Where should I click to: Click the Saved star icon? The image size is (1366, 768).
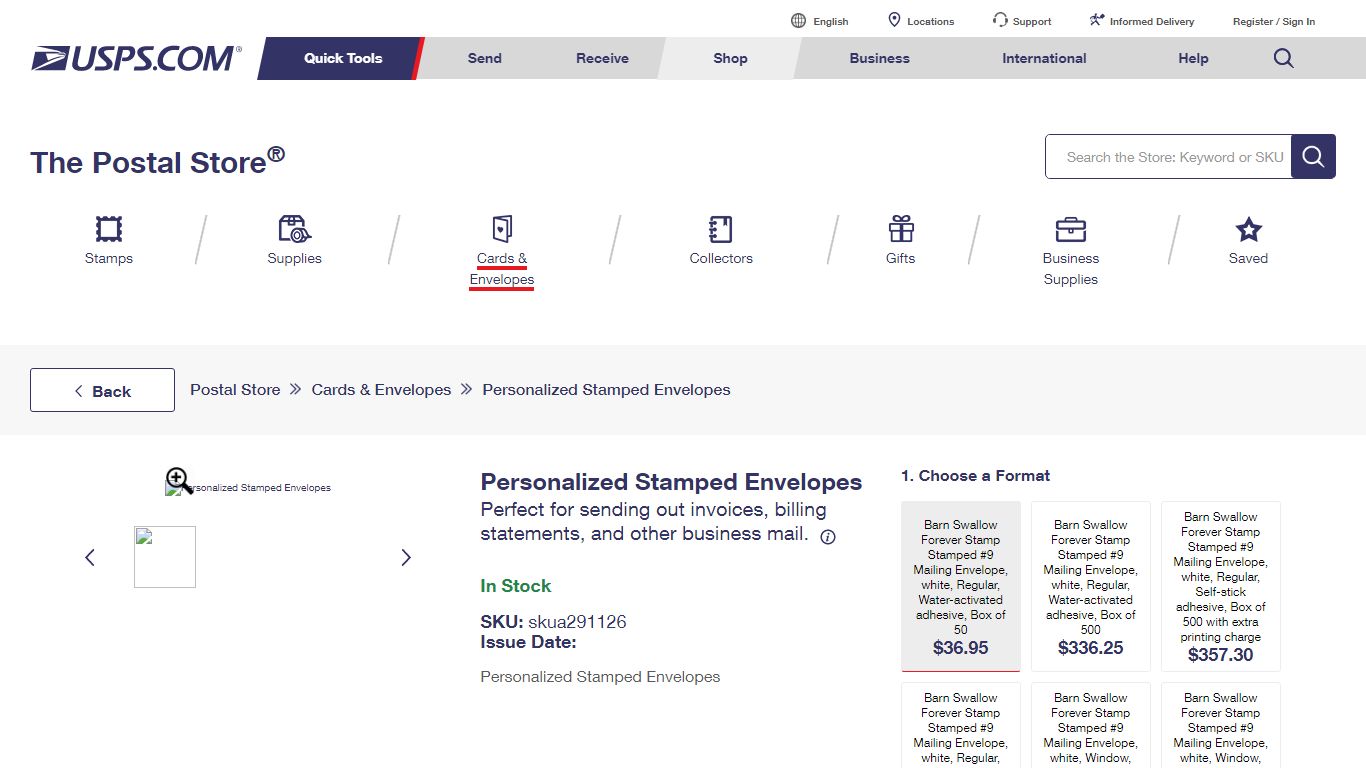(1248, 230)
